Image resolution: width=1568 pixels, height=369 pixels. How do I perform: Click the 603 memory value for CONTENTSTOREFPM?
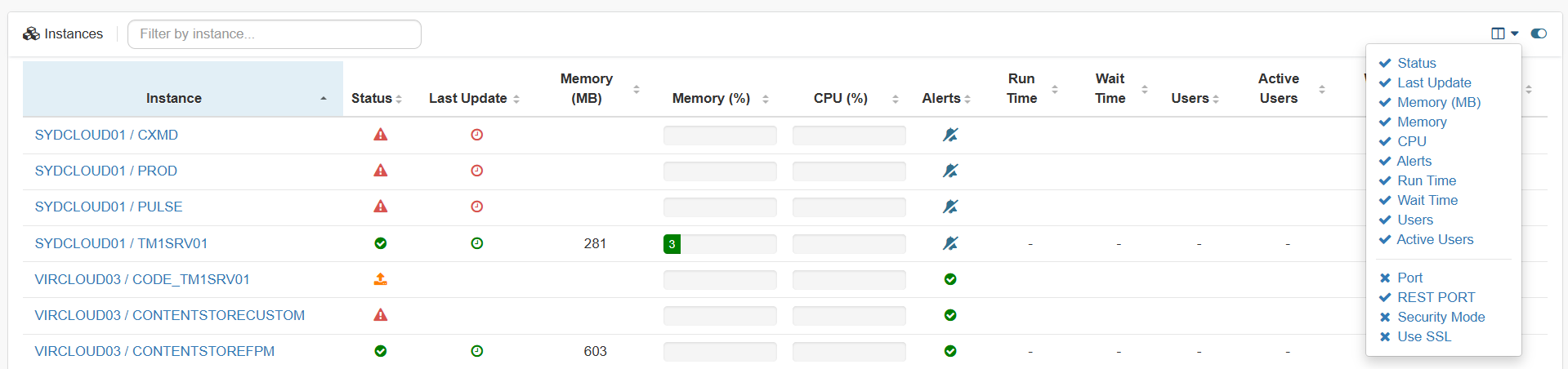coord(595,351)
